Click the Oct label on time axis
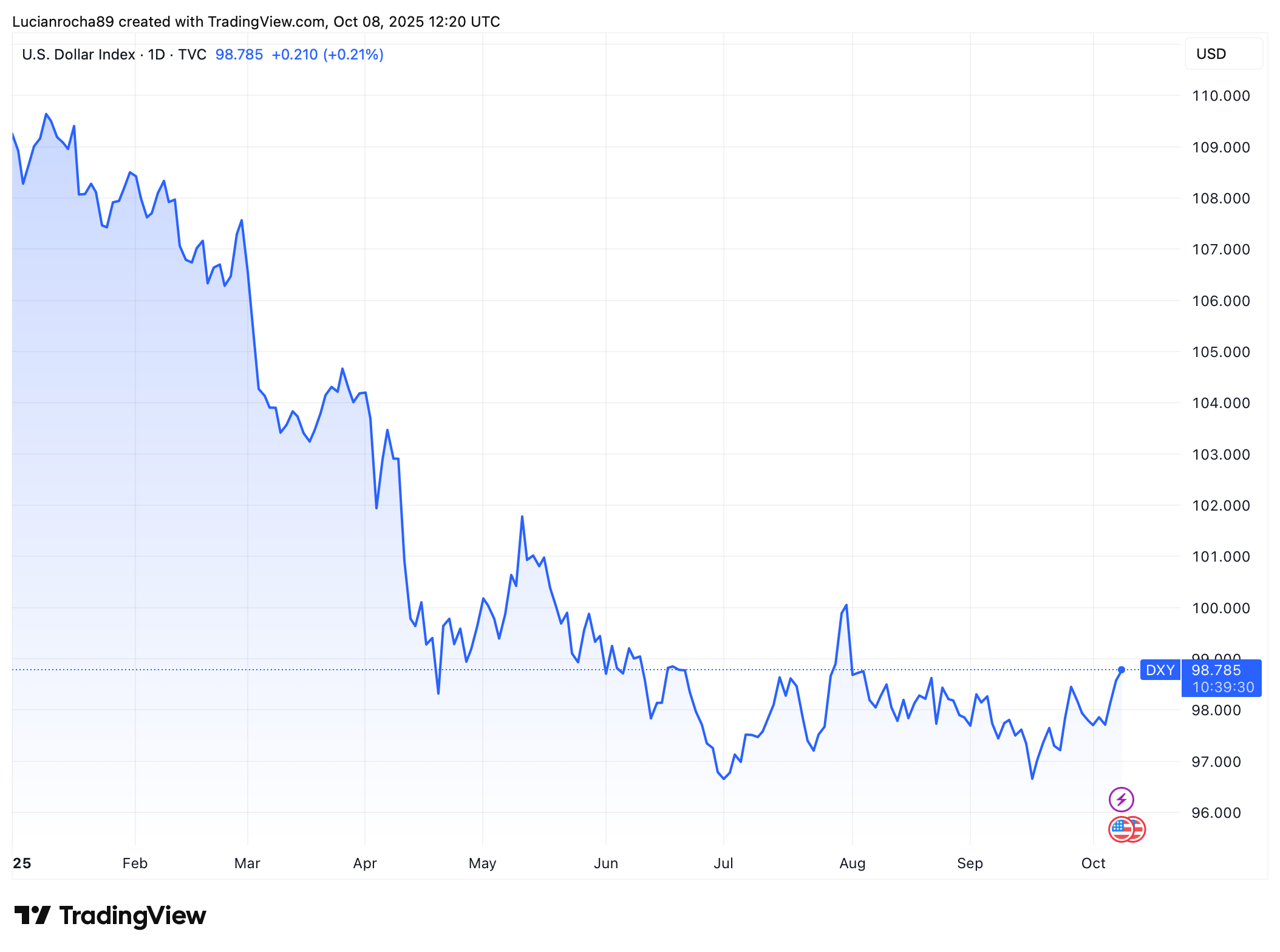This screenshot has width=1280, height=952. click(1093, 863)
